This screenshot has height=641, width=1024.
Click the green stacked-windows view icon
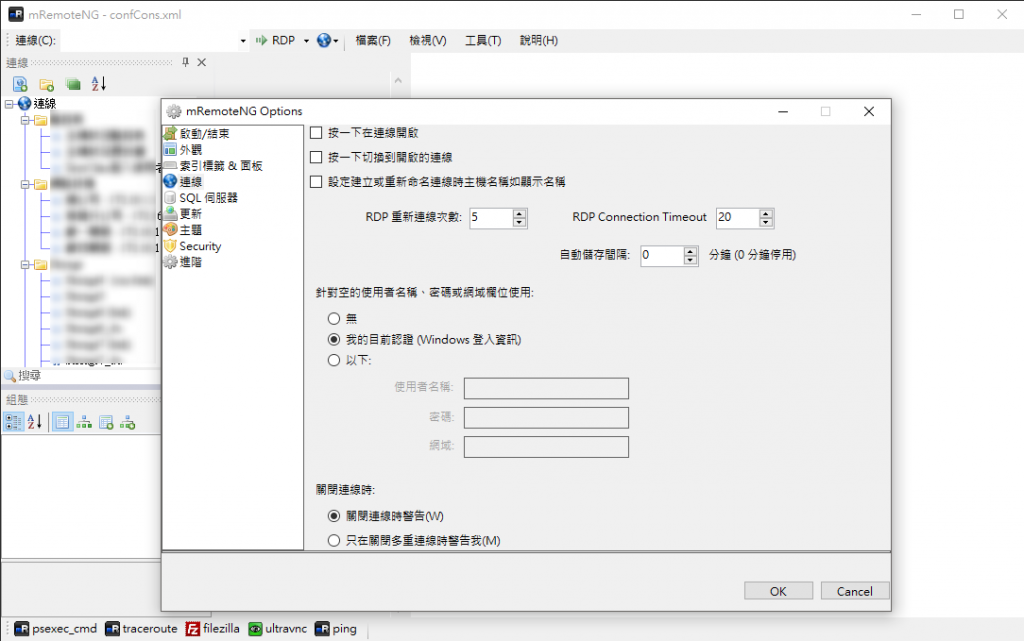pos(72,84)
